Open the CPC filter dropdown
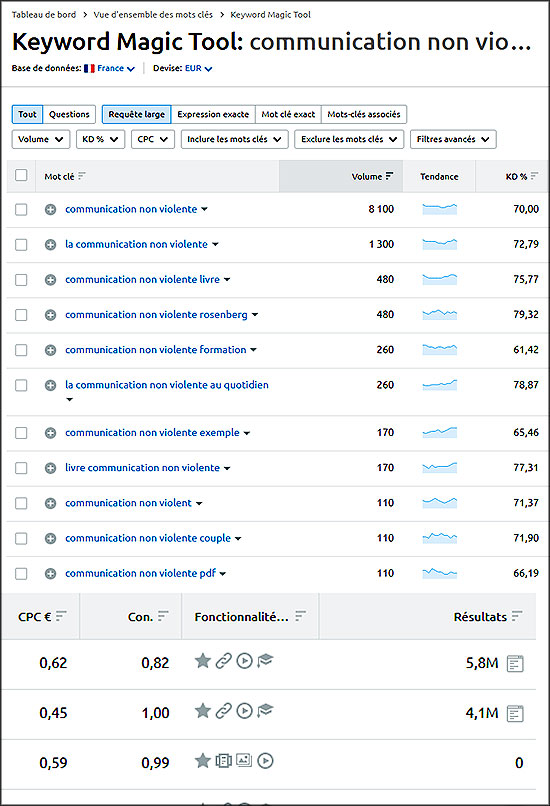 [x=153, y=139]
